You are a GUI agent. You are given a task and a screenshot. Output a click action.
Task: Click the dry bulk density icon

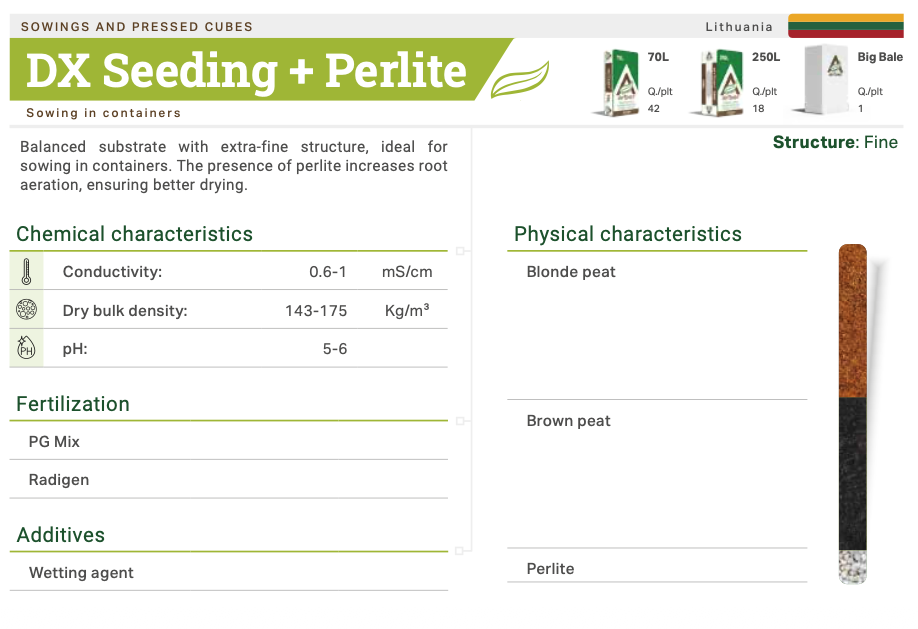(x=27, y=310)
